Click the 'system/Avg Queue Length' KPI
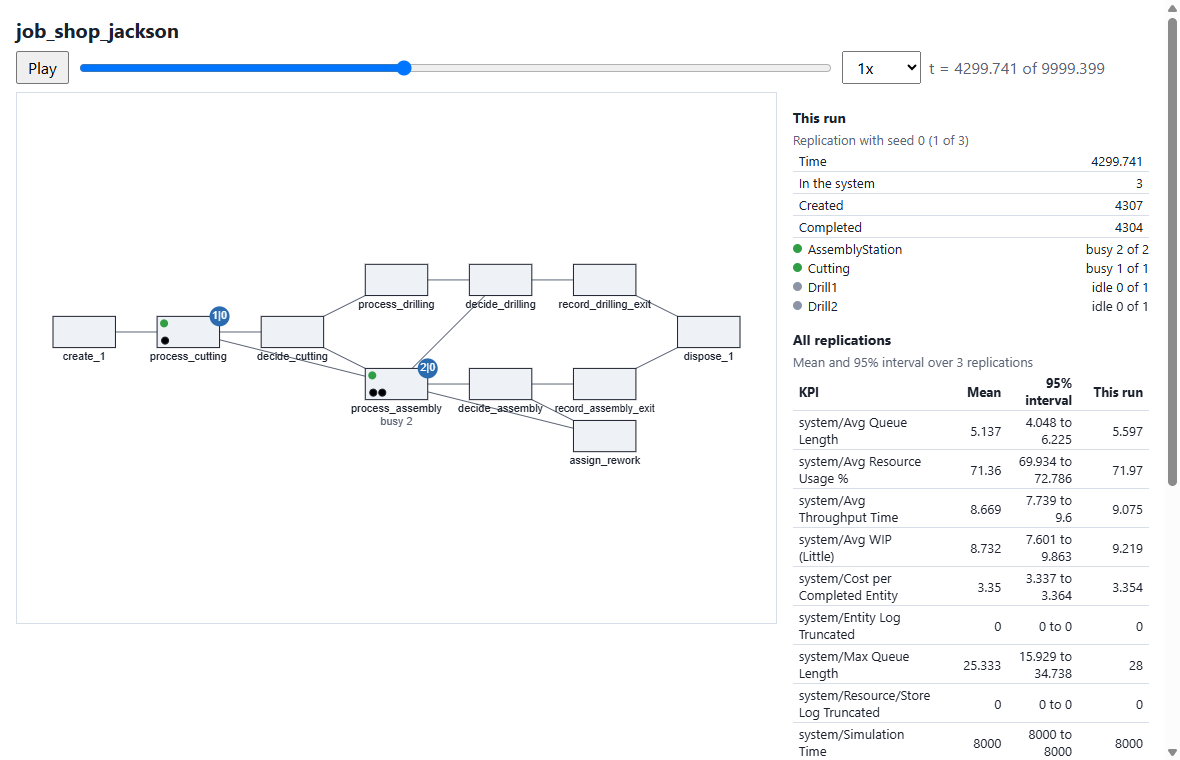The width and height of the screenshot is (1180, 760). tap(853, 431)
